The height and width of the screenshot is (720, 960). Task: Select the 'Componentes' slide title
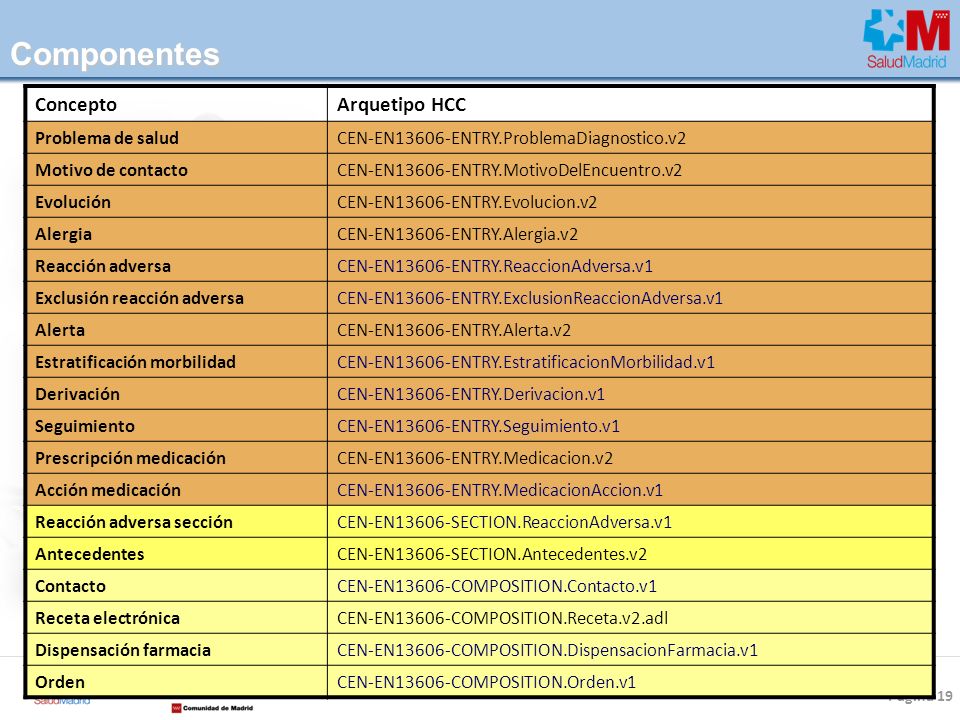115,54
